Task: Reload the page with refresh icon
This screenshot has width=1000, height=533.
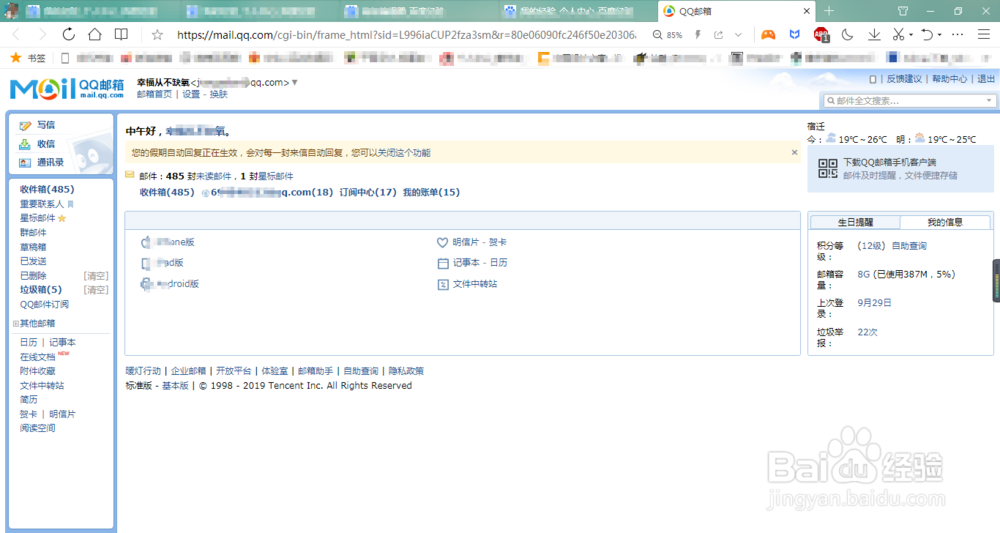Action: point(68,35)
